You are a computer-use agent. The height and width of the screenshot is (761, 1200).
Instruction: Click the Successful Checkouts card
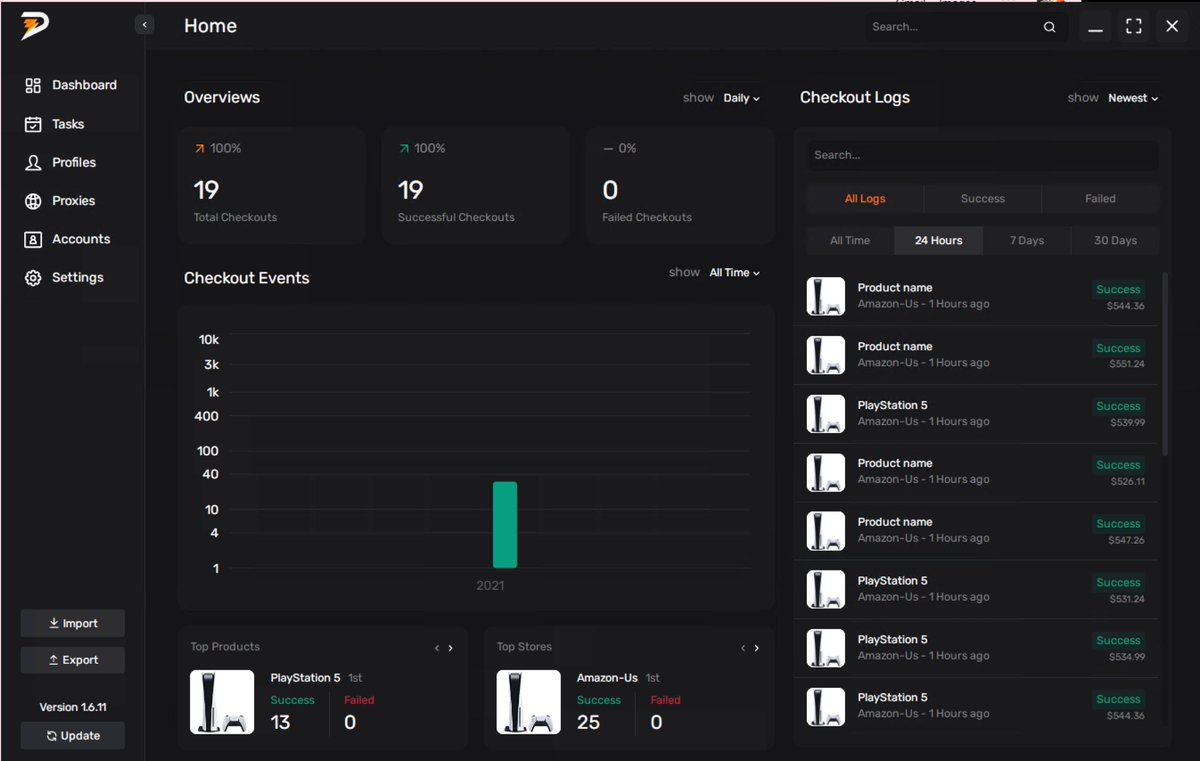pos(476,185)
